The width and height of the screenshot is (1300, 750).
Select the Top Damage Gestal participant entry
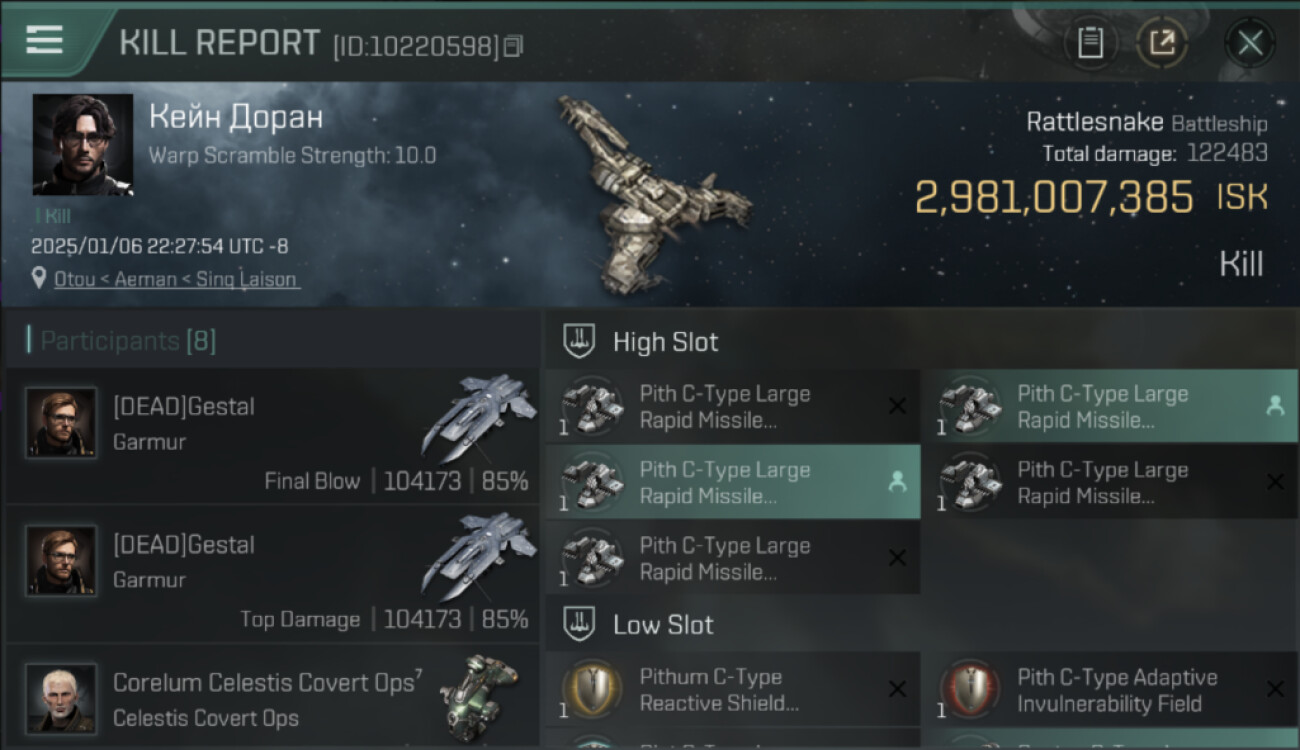coord(272,573)
